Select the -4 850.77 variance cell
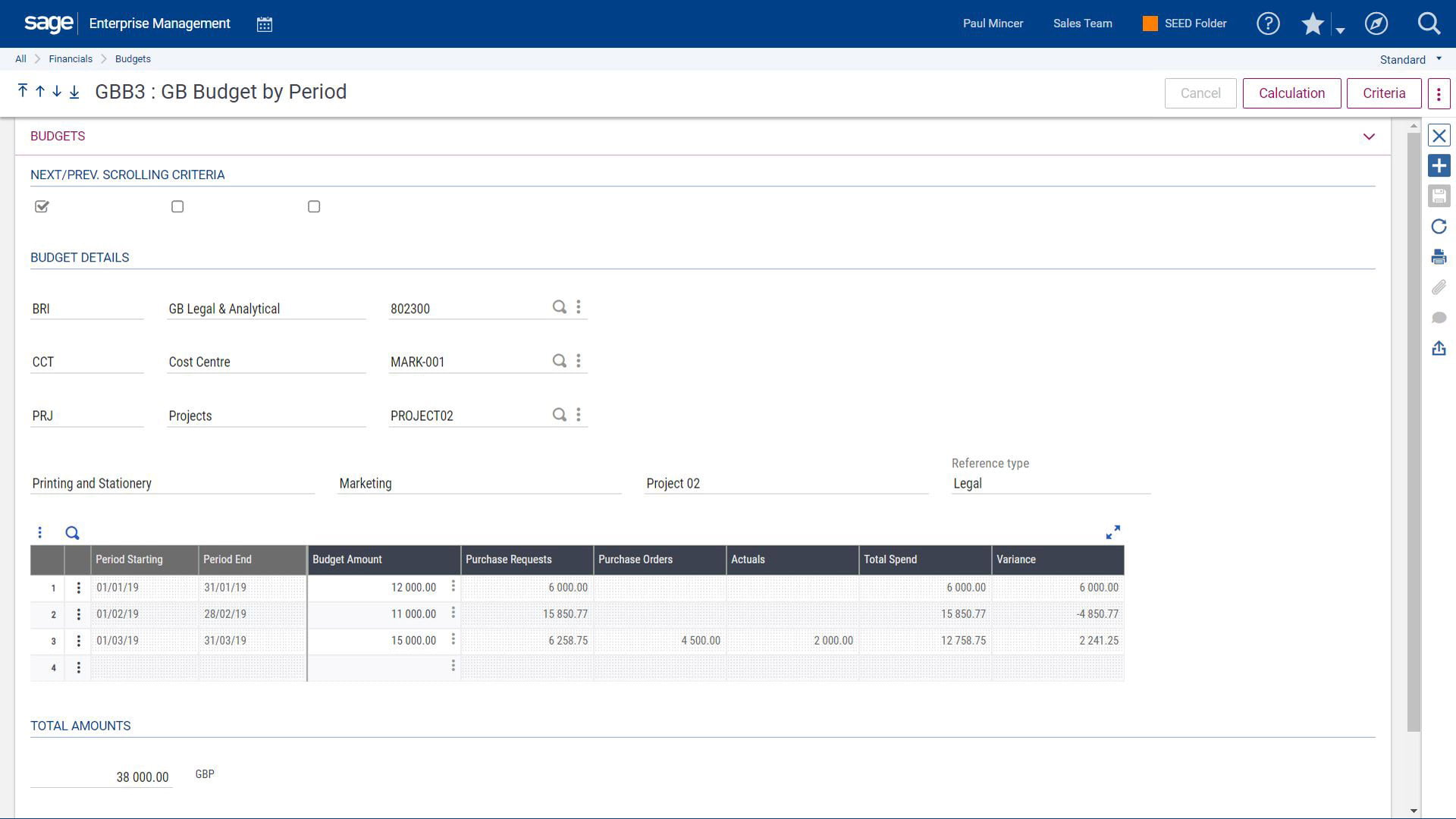 click(x=1057, y=614)
